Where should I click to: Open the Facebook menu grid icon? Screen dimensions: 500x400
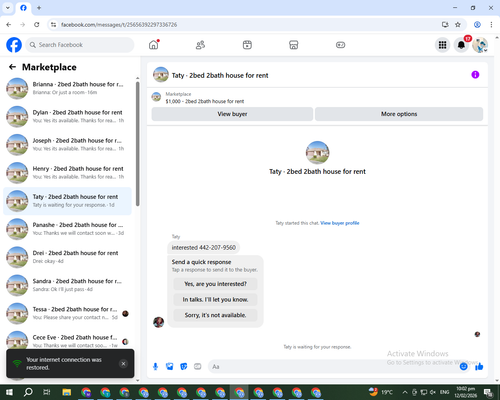click(x=442, y=45)
